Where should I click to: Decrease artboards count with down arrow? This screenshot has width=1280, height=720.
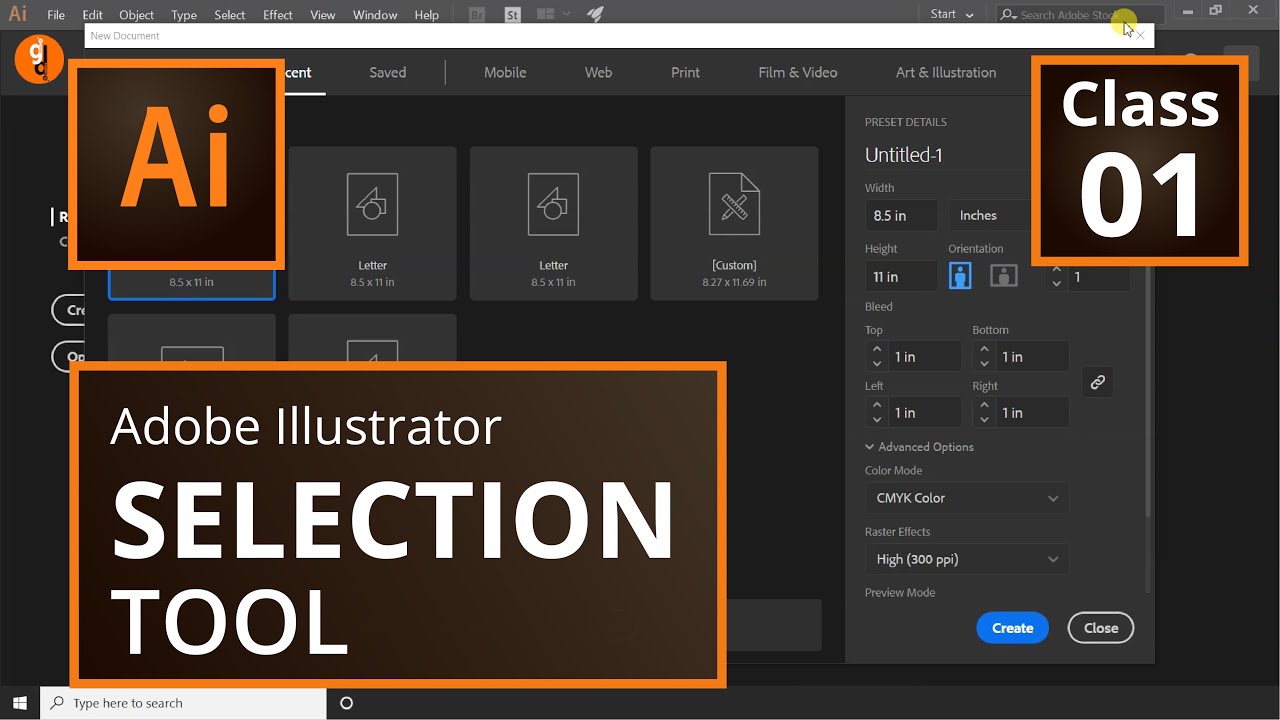pos(1056,284)
